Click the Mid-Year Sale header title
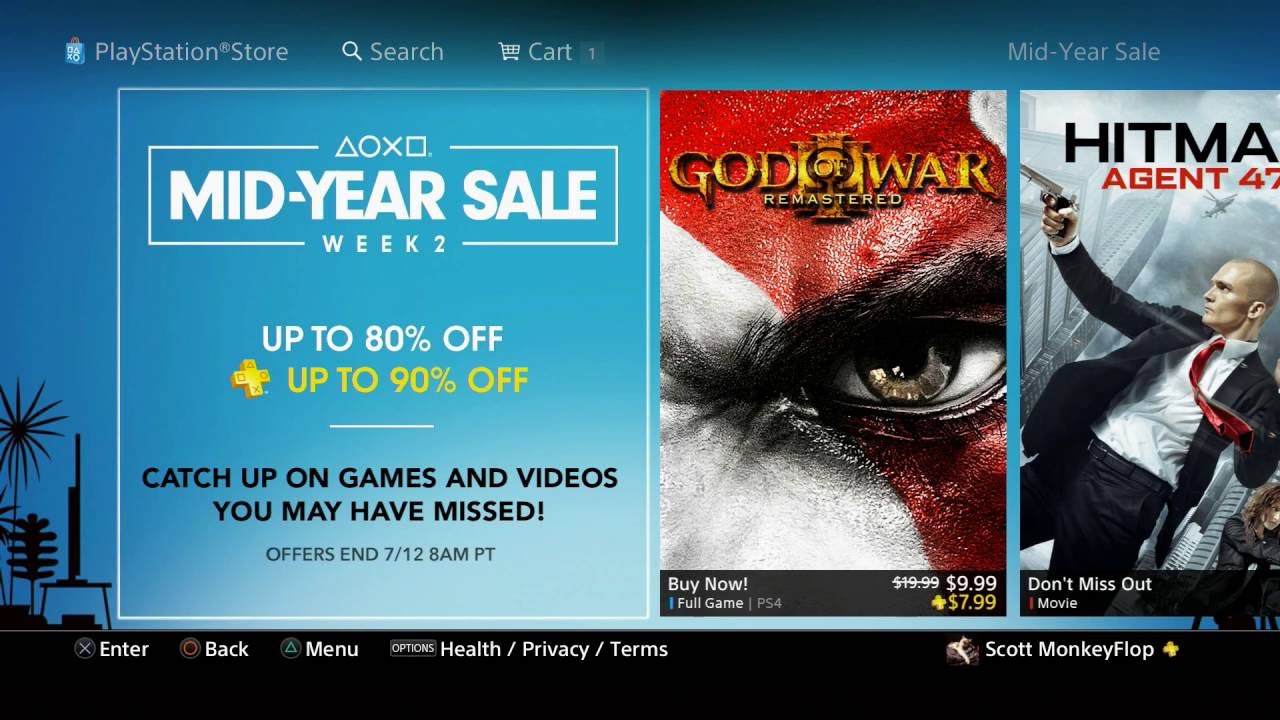 [1084, 52]
